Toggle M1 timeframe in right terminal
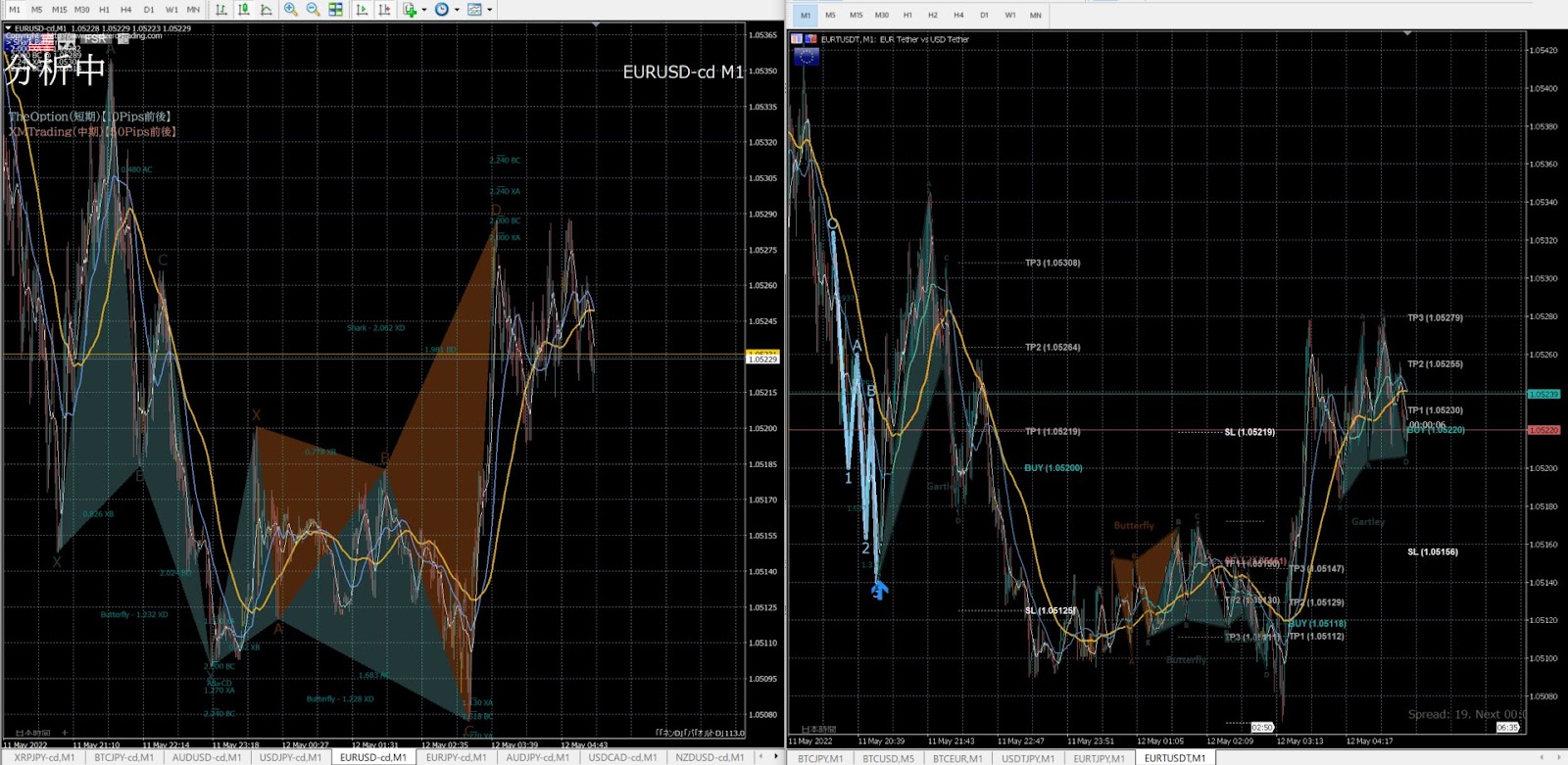1568x765 pixels. [x=806, y=16]
